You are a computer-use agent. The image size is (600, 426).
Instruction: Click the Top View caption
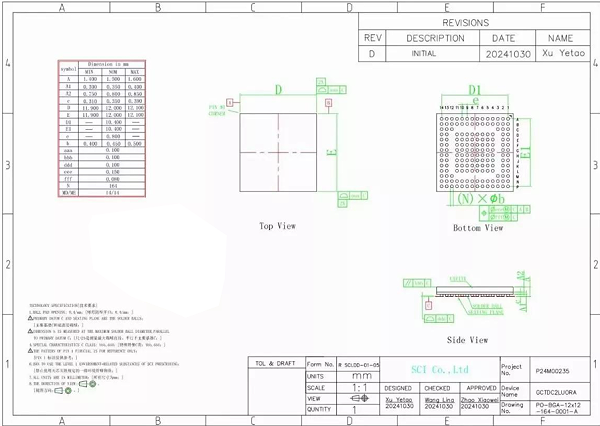pos(277,226)
